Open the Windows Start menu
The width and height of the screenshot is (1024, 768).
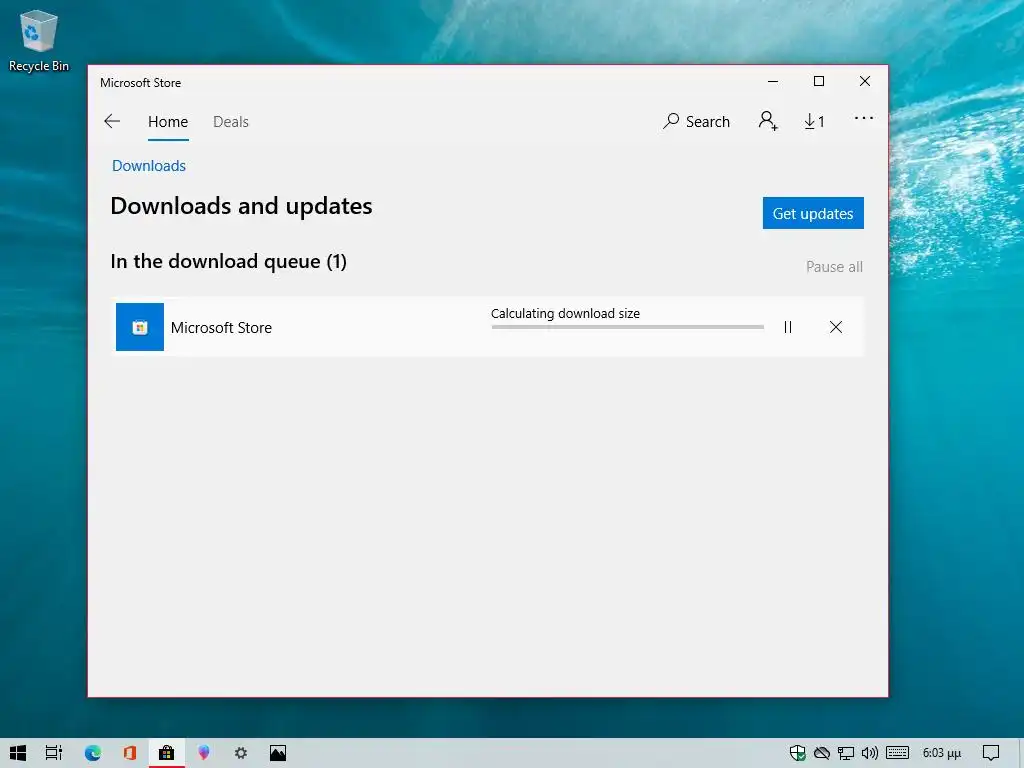(x=18, y=753)
